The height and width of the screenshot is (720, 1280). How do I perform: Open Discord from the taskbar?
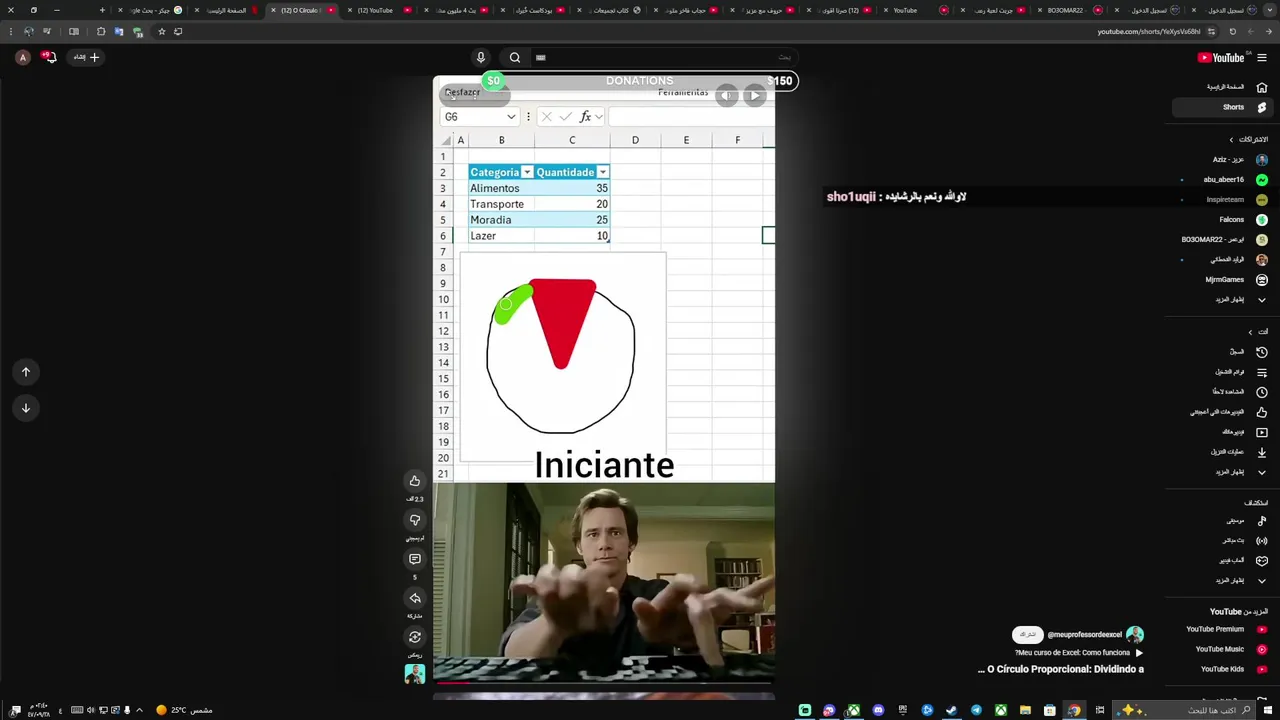click(878, 710)
